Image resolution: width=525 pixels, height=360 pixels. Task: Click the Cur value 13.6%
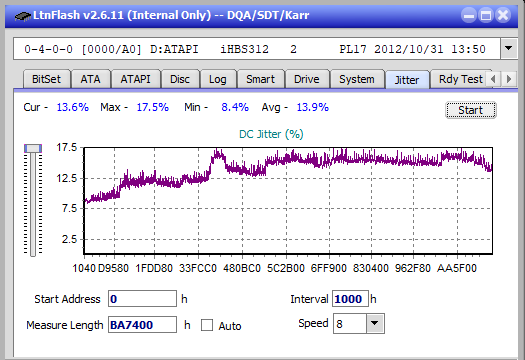(x=72, y=107)
